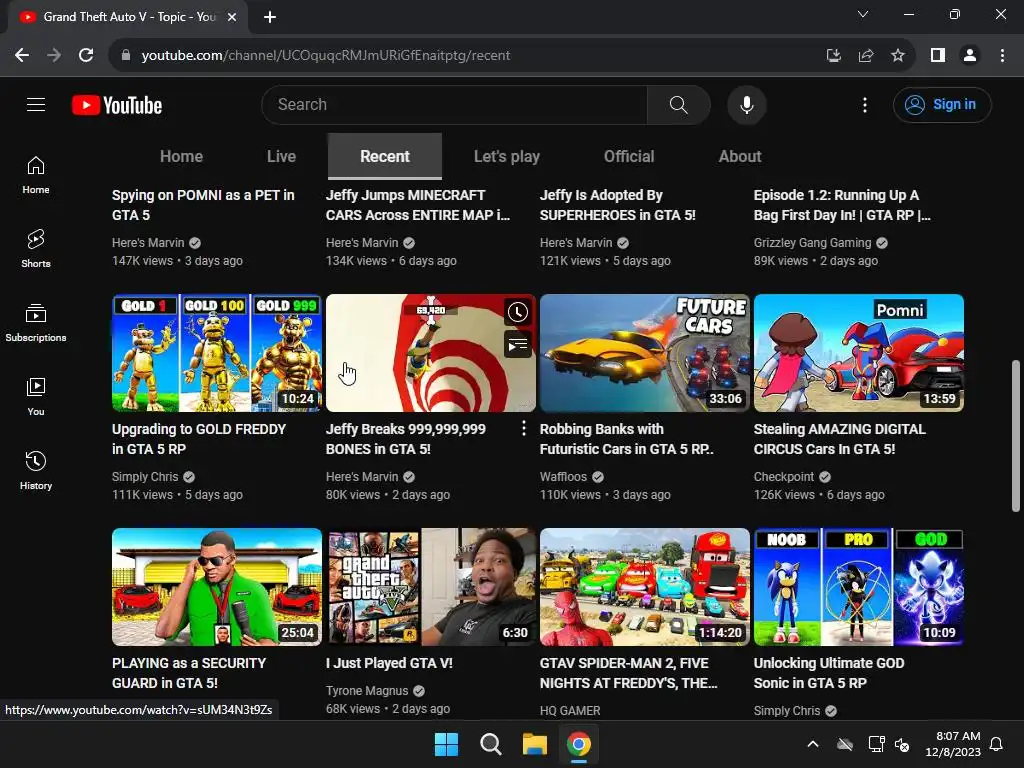This screenshot has width=1024, height=768.
Task: Open the tab search dropdown arrow
Action: pyautogui.click(x=863, y=14)
